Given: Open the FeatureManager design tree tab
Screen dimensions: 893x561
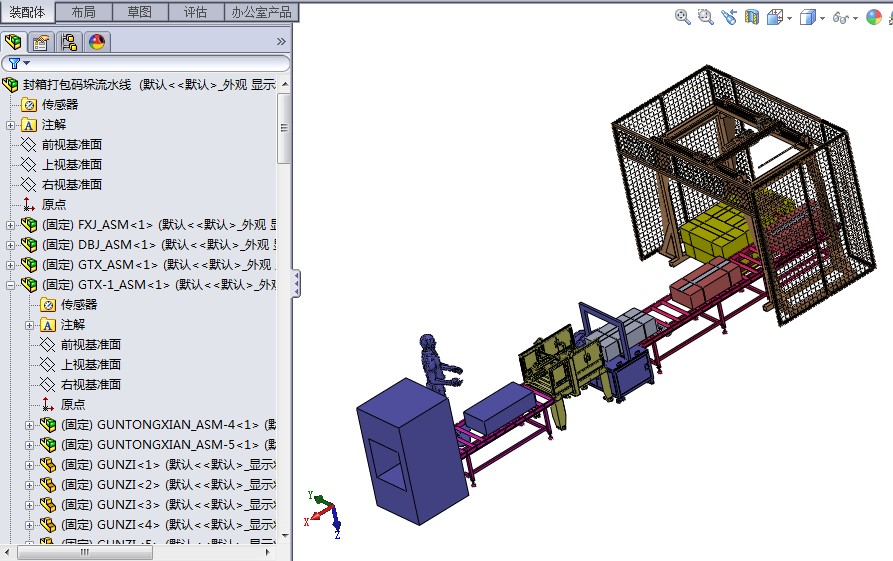Looking at the screenshot, I should coord(13,42).
